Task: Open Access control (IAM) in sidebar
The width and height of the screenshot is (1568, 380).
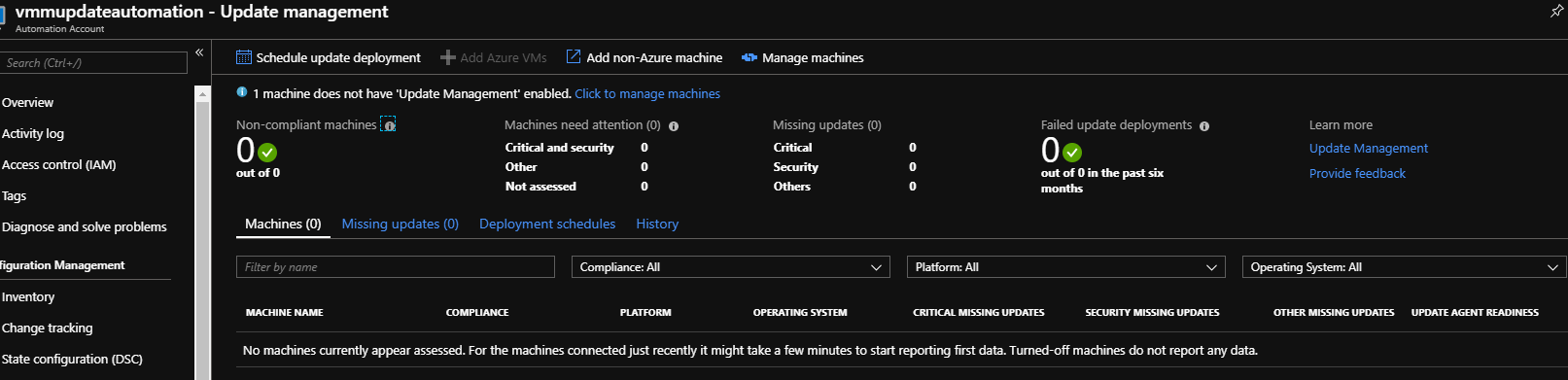Action: click(58, 164)
